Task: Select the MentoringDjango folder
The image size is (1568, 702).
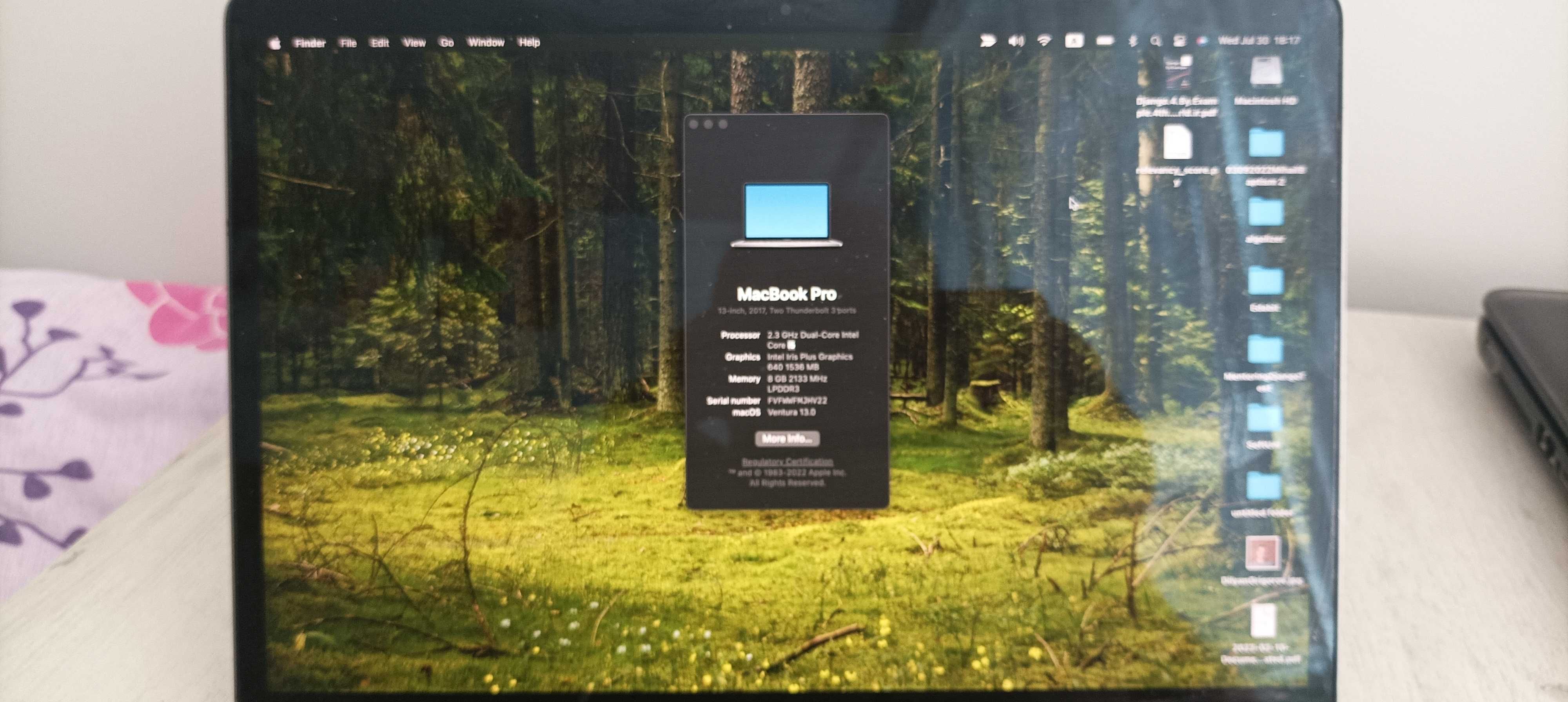Action: point(1265,350)
